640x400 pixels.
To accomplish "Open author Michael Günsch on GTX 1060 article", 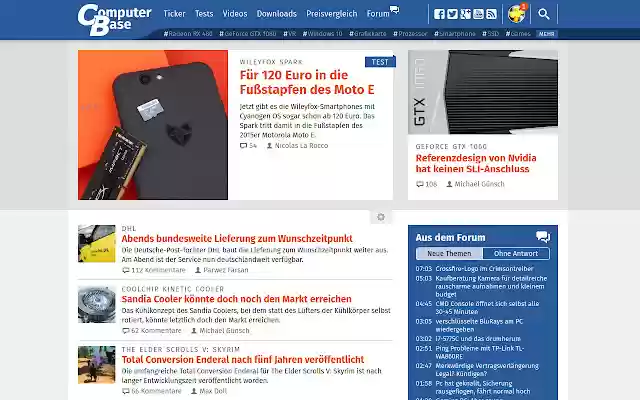I will [475, 184].
